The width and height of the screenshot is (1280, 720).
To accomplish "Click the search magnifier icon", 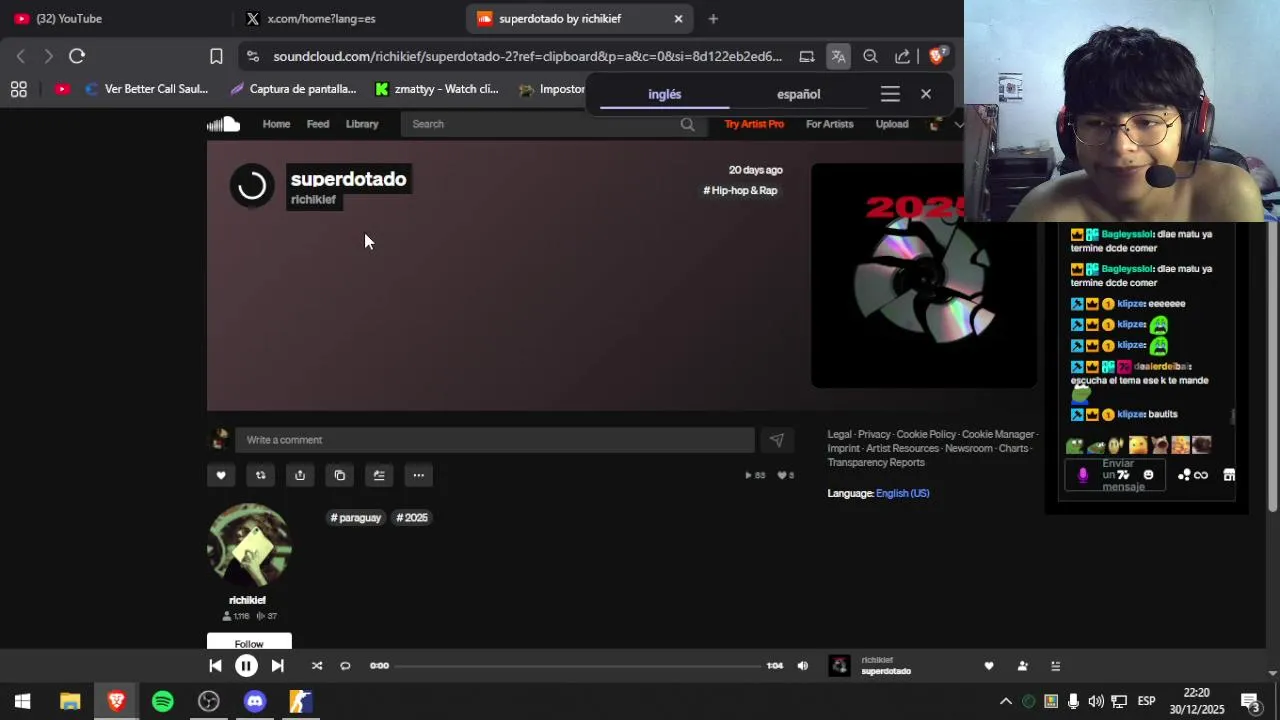I will (687, 124).
